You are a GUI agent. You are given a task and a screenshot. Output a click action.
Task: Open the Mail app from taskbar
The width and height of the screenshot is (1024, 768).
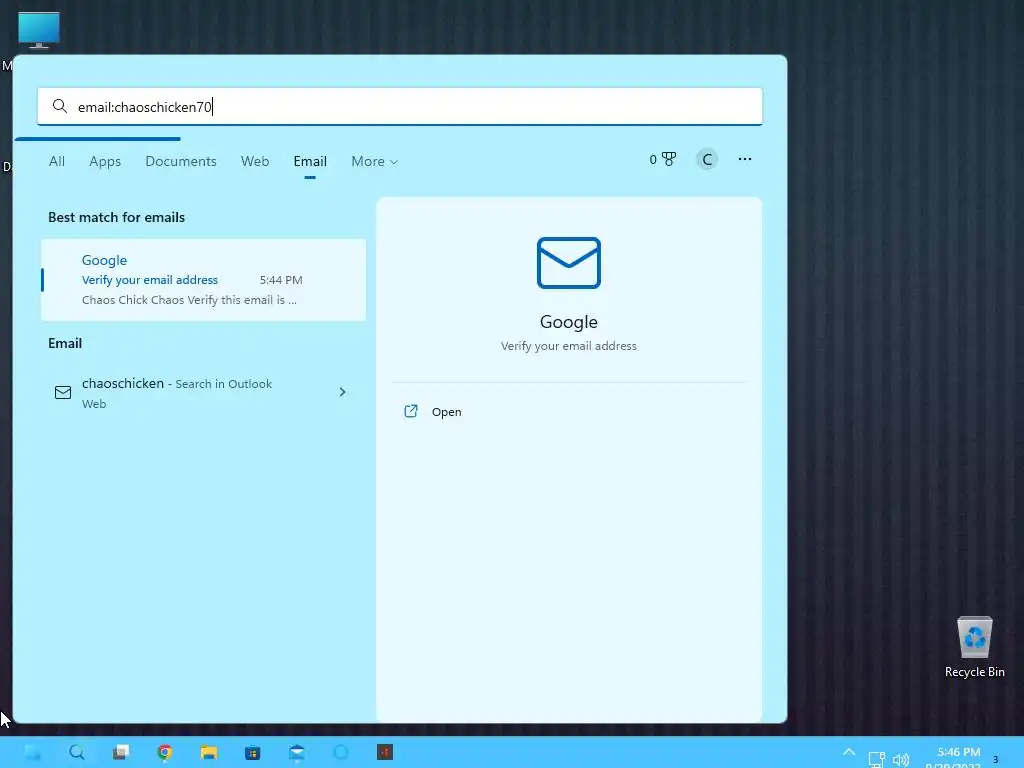click(296, 752)
